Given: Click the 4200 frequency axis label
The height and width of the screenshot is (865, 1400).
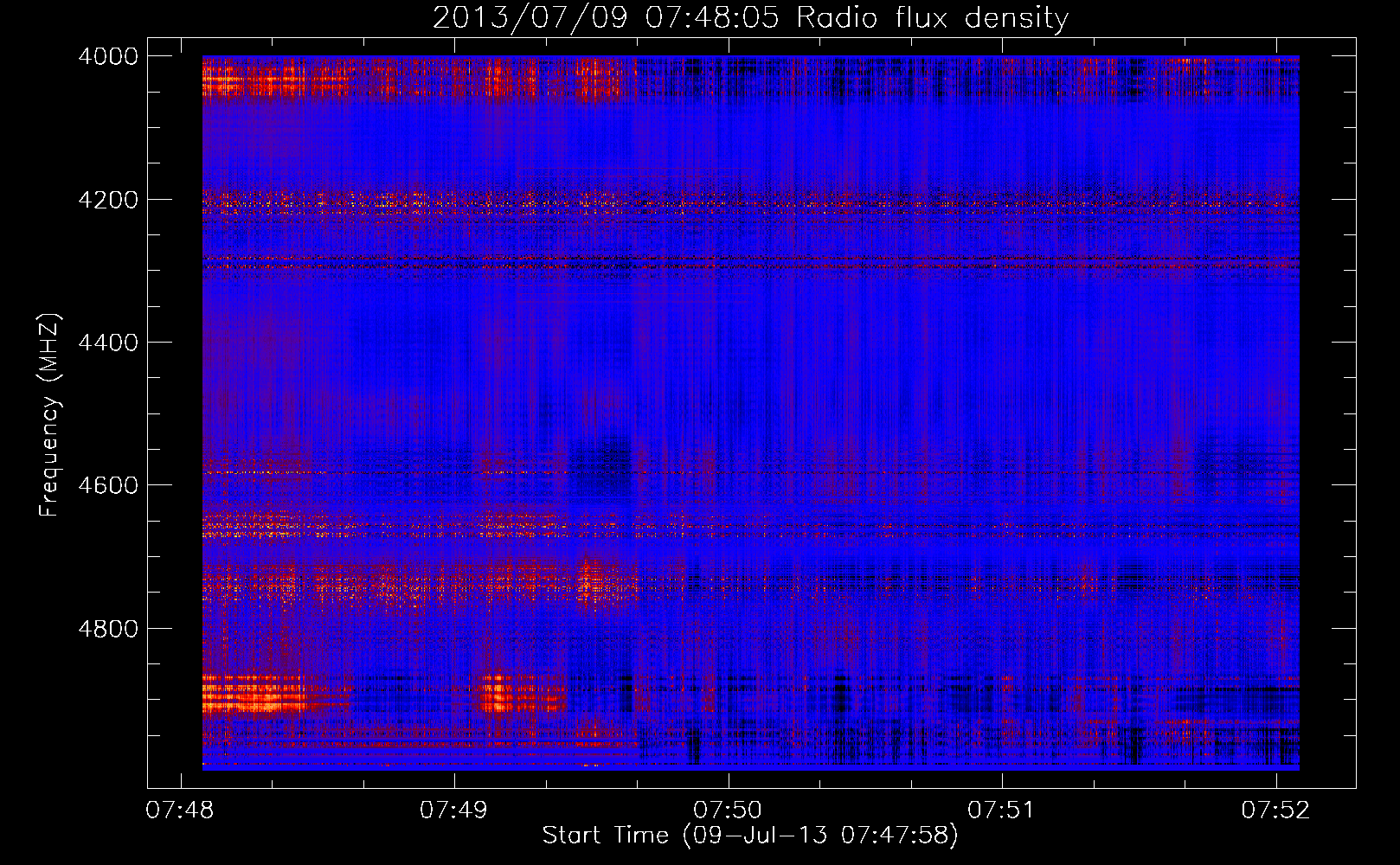Looking at the screenshot, I should click(108, 199).
